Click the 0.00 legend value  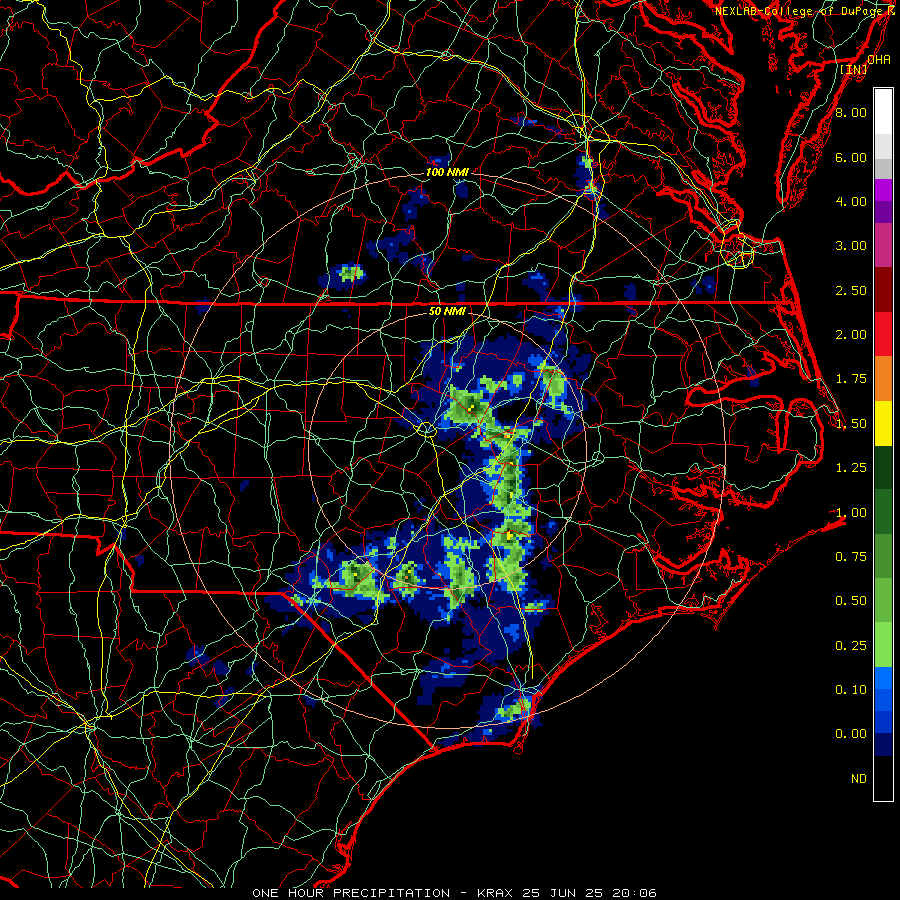[x=851, y=734]
